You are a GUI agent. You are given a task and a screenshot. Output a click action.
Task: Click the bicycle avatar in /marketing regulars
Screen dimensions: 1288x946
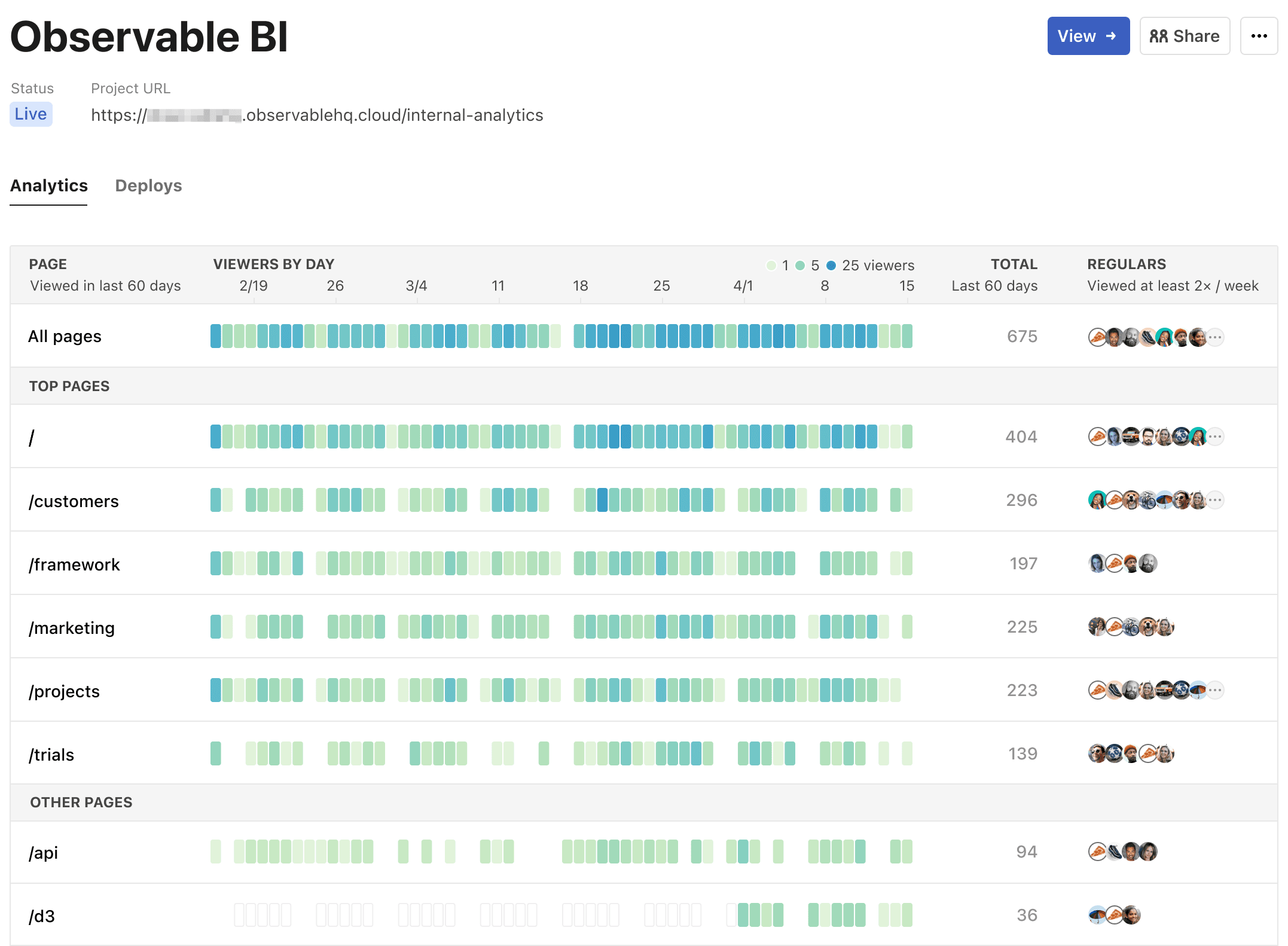(x=1131, y=627)
